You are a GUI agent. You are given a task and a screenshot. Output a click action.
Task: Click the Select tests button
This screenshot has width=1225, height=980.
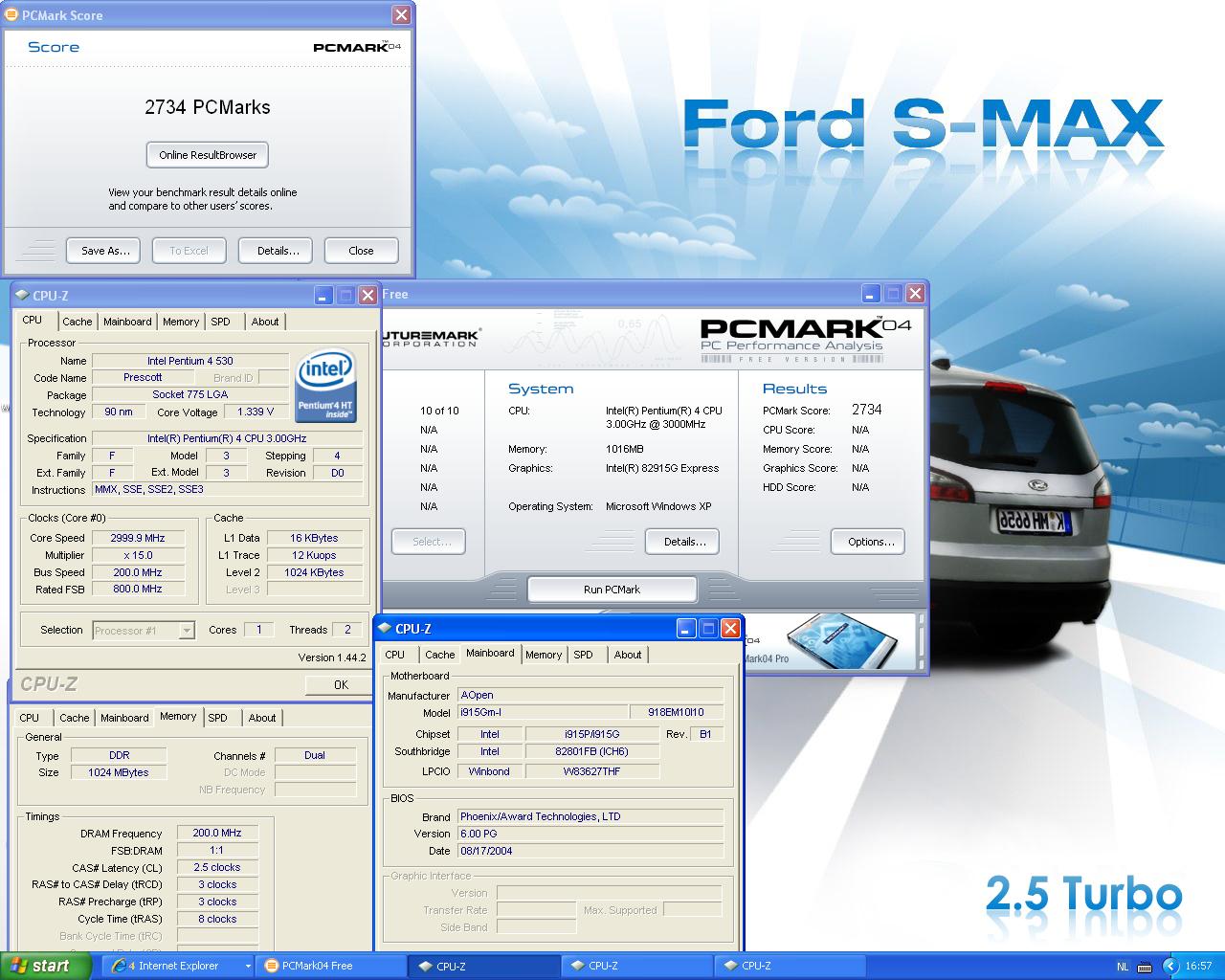[429, 542]
